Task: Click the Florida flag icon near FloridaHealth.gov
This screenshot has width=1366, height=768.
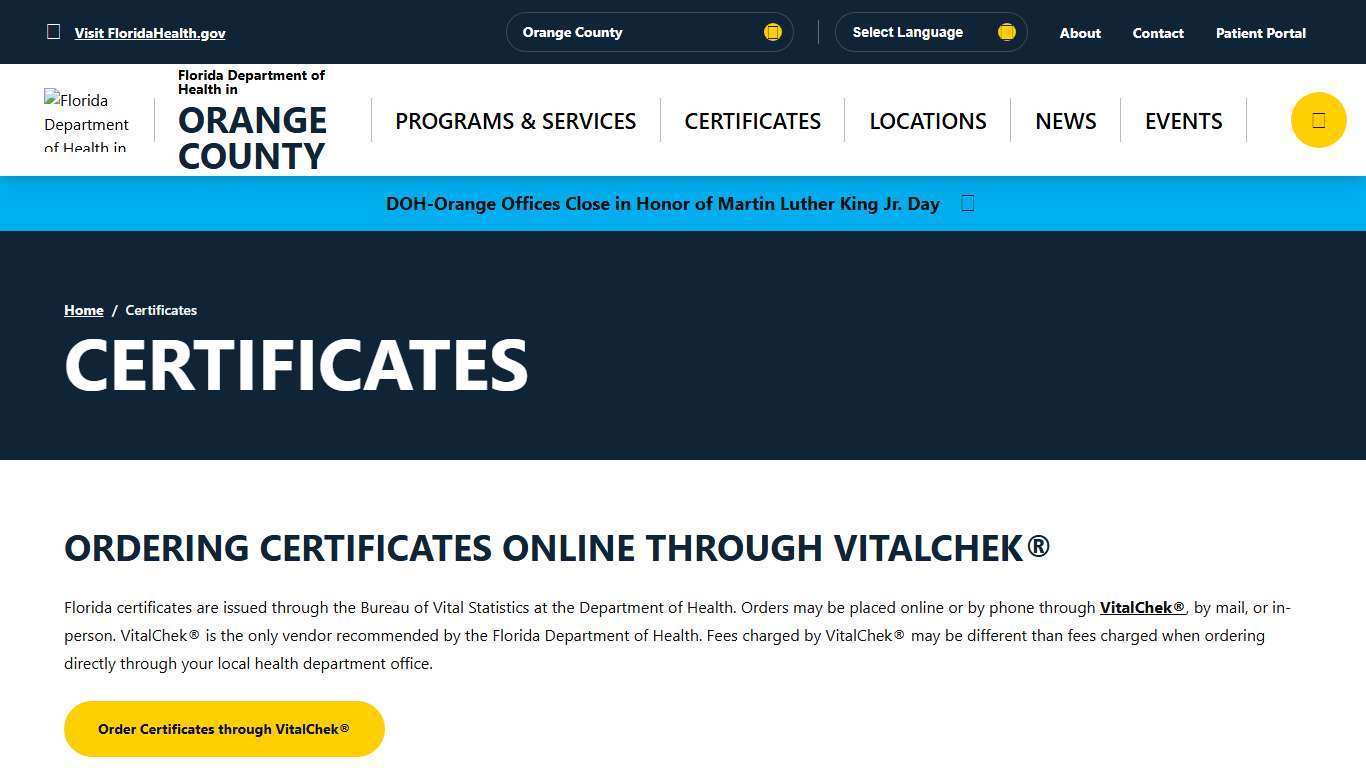Action: pyautogui.click(x=53, y=31)
